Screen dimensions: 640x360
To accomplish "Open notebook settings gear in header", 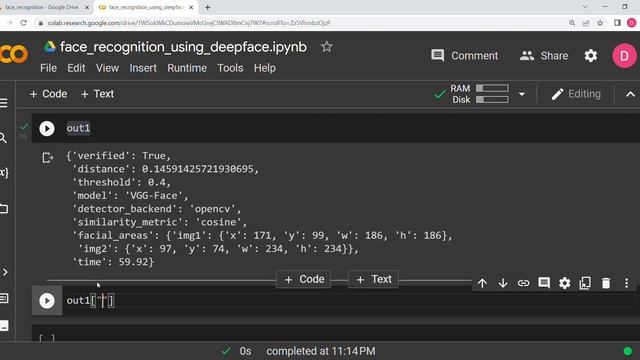I will [x=591, y=56].
